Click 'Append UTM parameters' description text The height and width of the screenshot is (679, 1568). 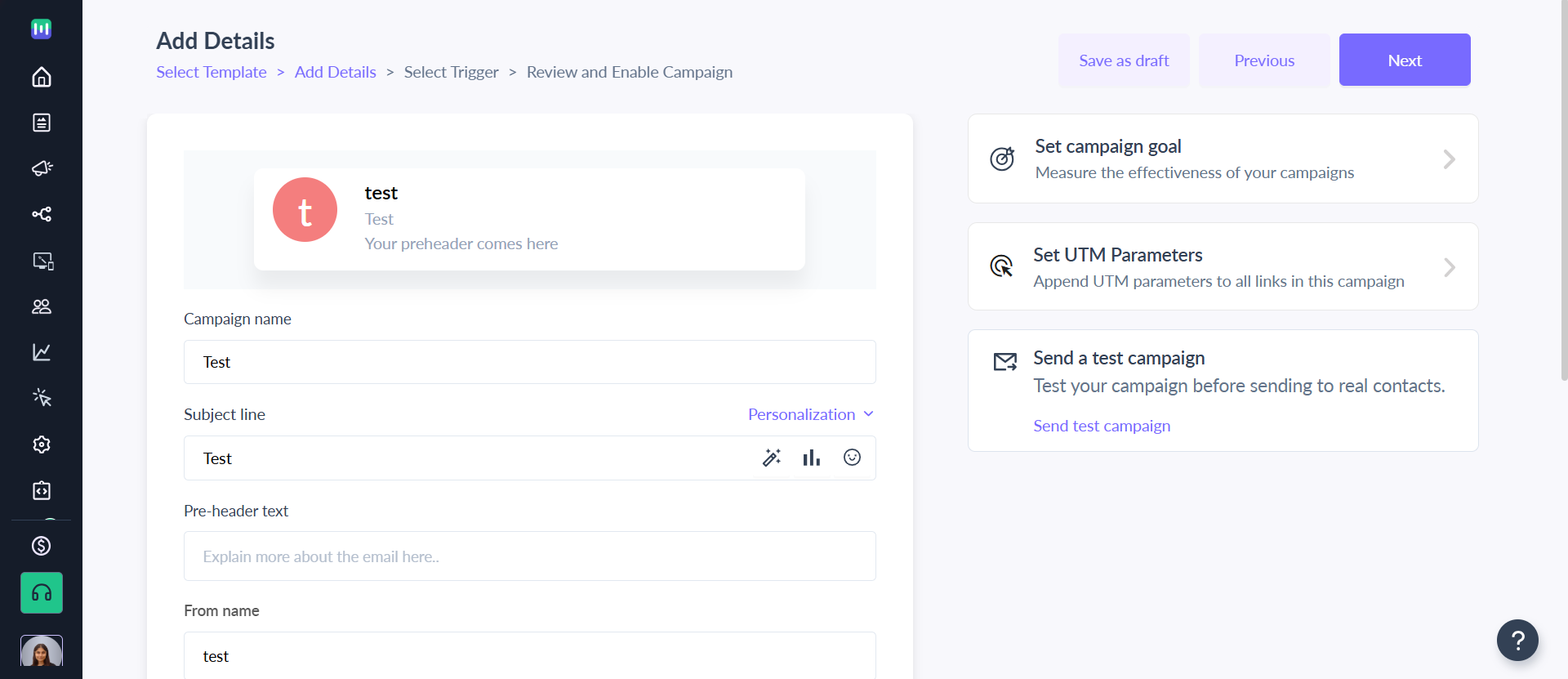pyautogui.click(x=1218, y=281)
